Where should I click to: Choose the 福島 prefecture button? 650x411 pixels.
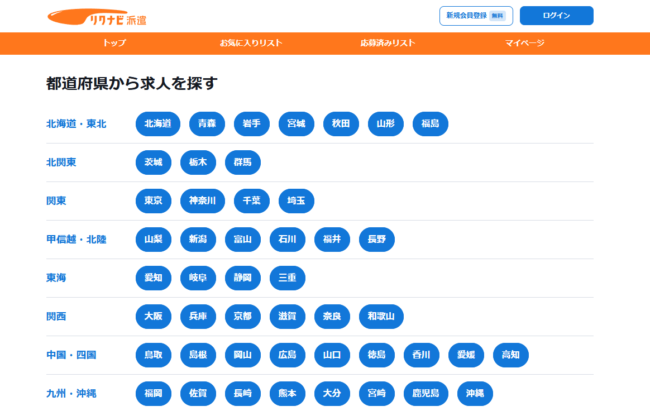[430, 124]
